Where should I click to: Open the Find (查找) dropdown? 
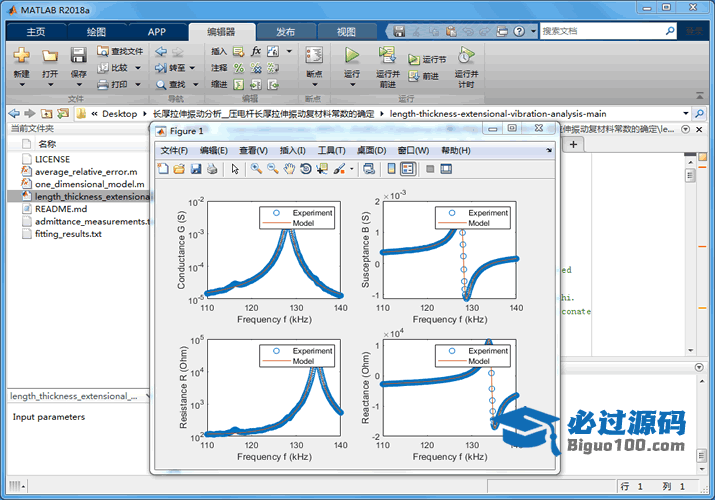point(196,84)
